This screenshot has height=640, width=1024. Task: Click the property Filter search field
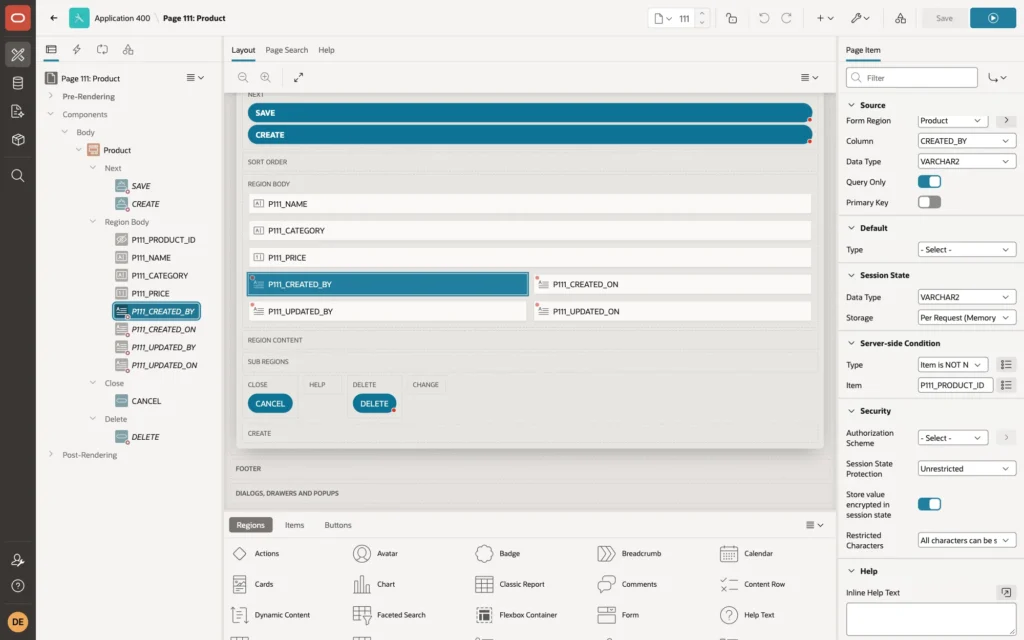[x=912, y=78]
